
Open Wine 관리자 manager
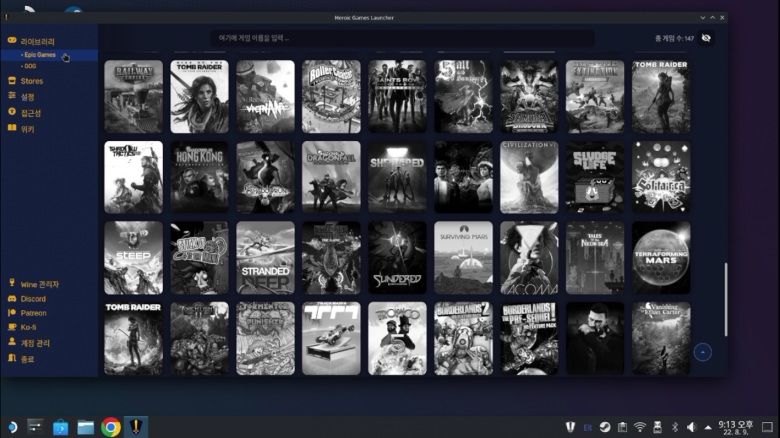coord(34,284)
